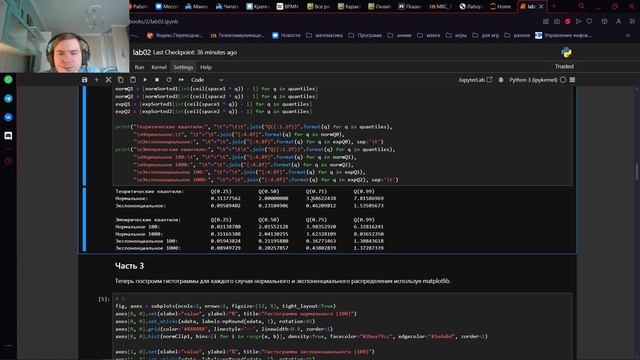The image size is (640, 360).
Task: Click the debugger bug icon
Action: pyautogui.click(x=501, y=80)
